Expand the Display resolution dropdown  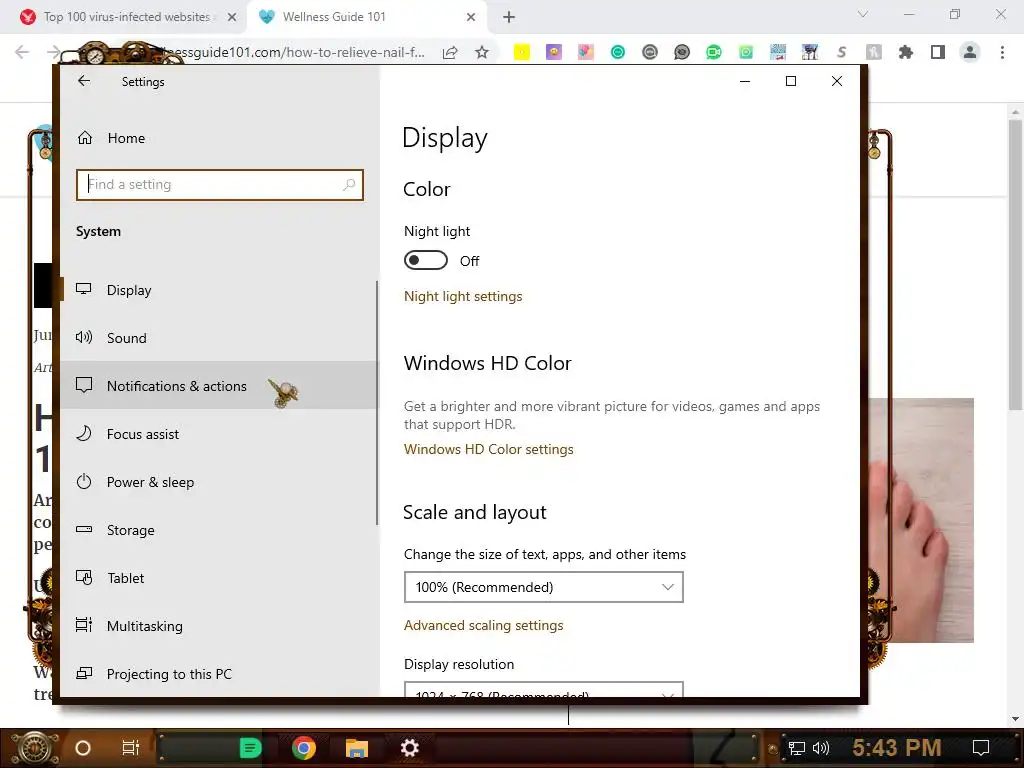543,690
